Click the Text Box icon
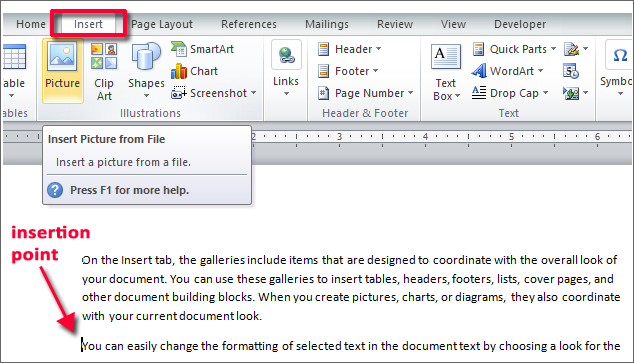The image size is (634, 363). tap(446, 57)
